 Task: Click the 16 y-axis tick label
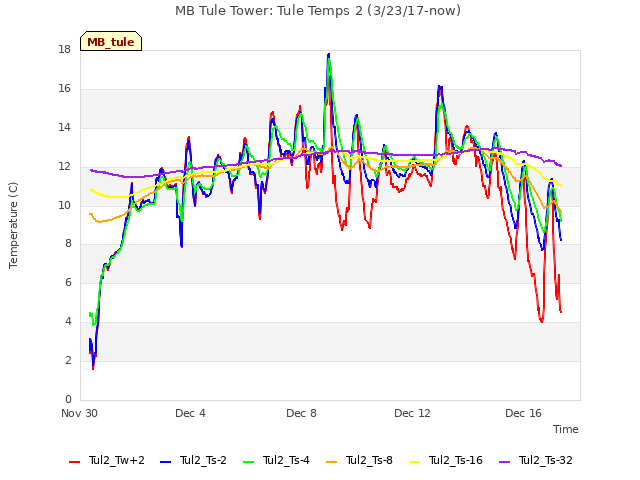point(64,89)
